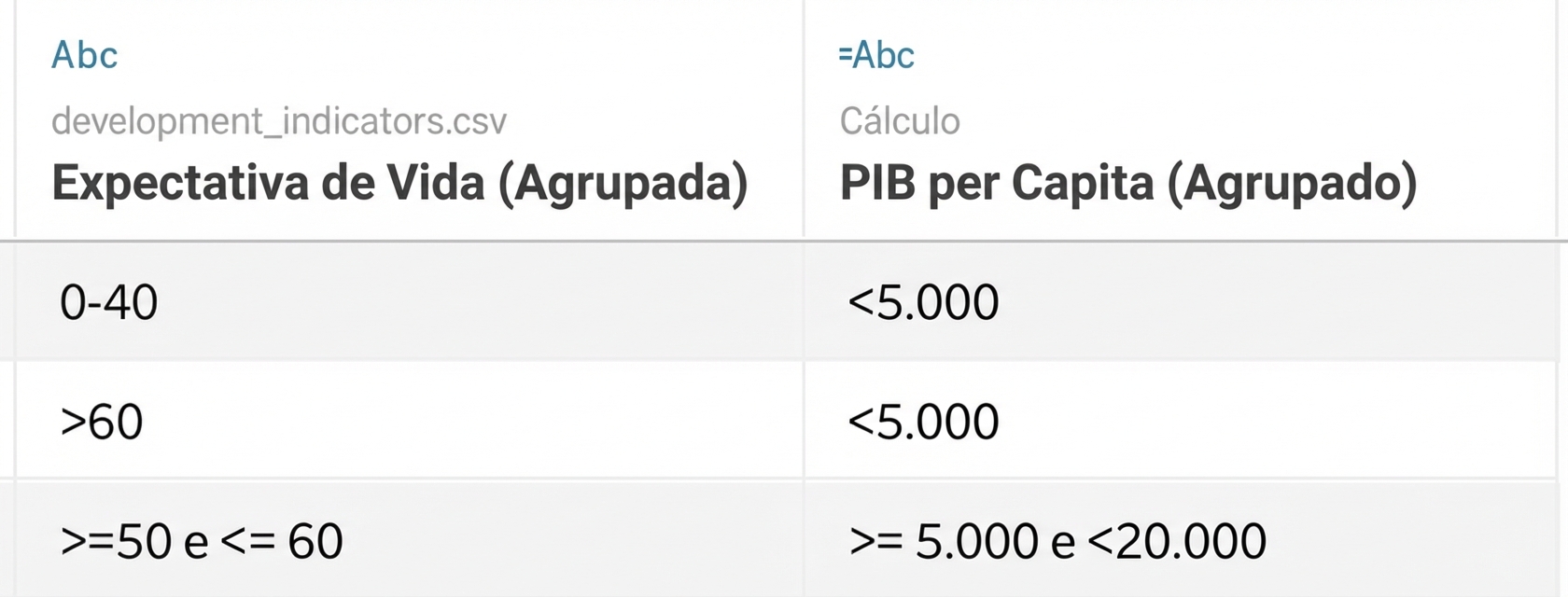Screen dimensions: 1568x597
Task: Select the >= 5.000 e <20.000 cell
Action: 1057,541
